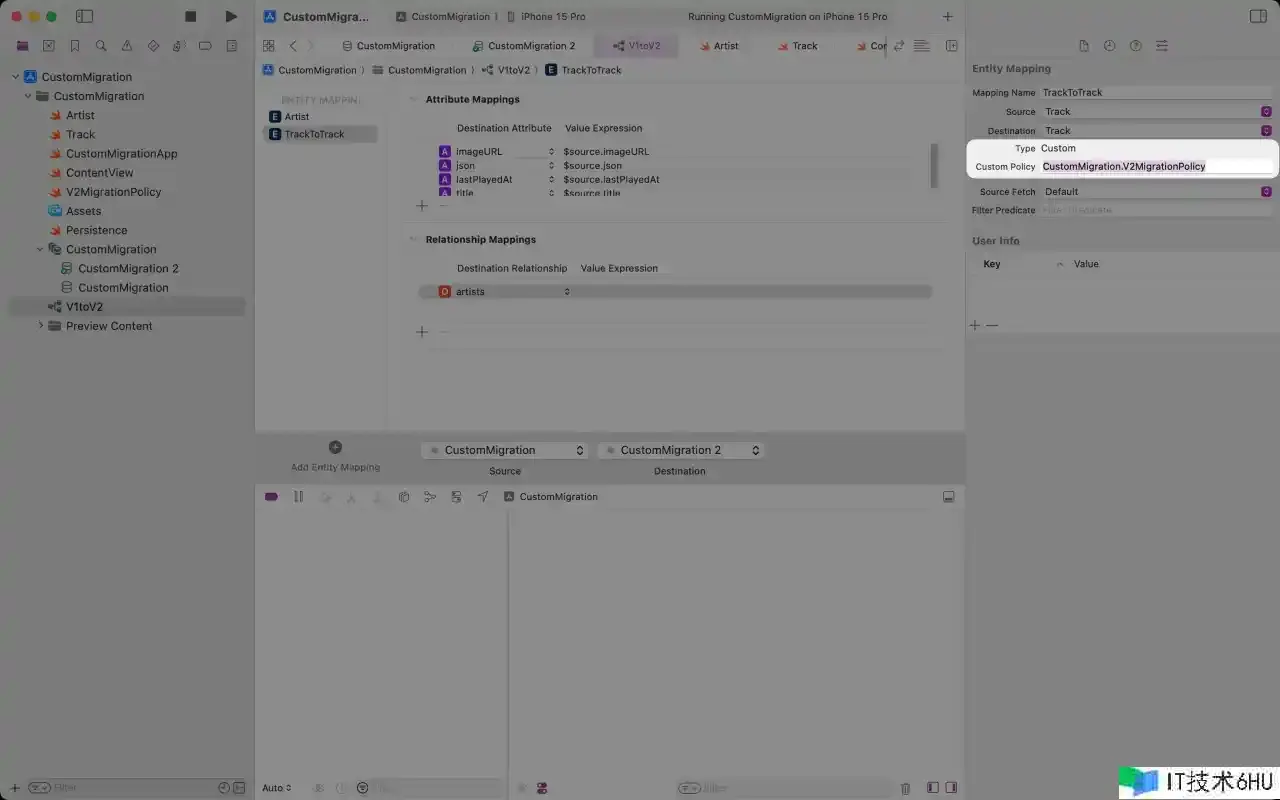This screenshot has height=800, width=1280.
Task: Switch to the Artist editor tab
Action: click(718, 46)
